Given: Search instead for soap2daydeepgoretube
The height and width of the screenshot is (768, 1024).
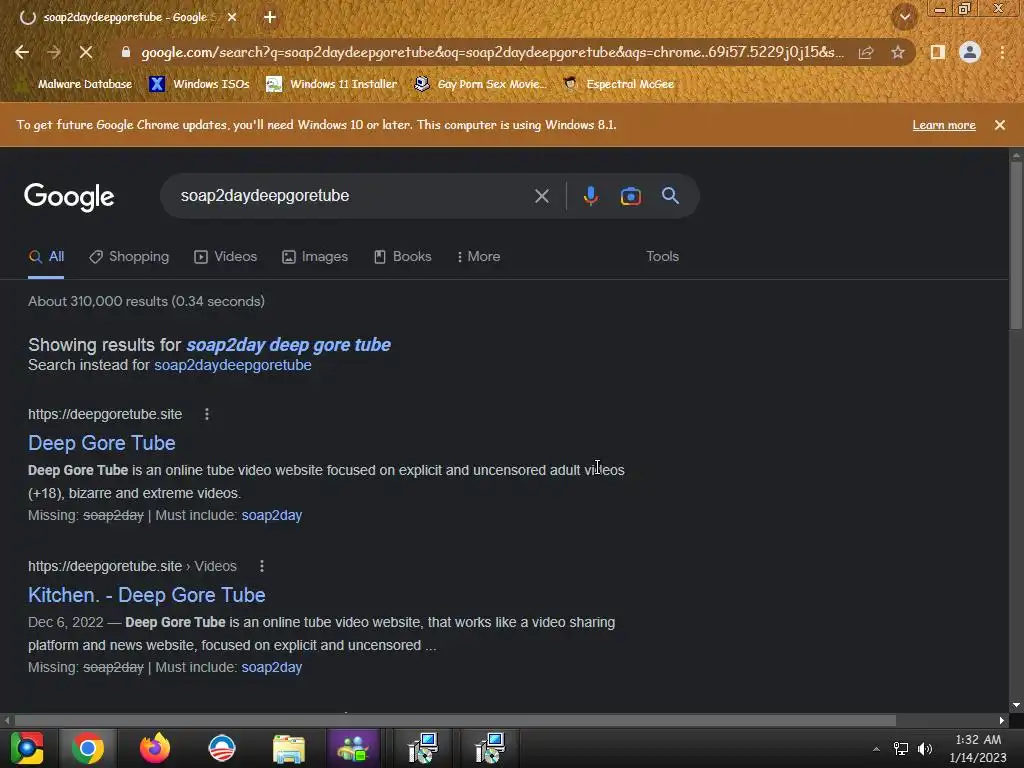Looking at the screenshot, I should coord(232,365).
